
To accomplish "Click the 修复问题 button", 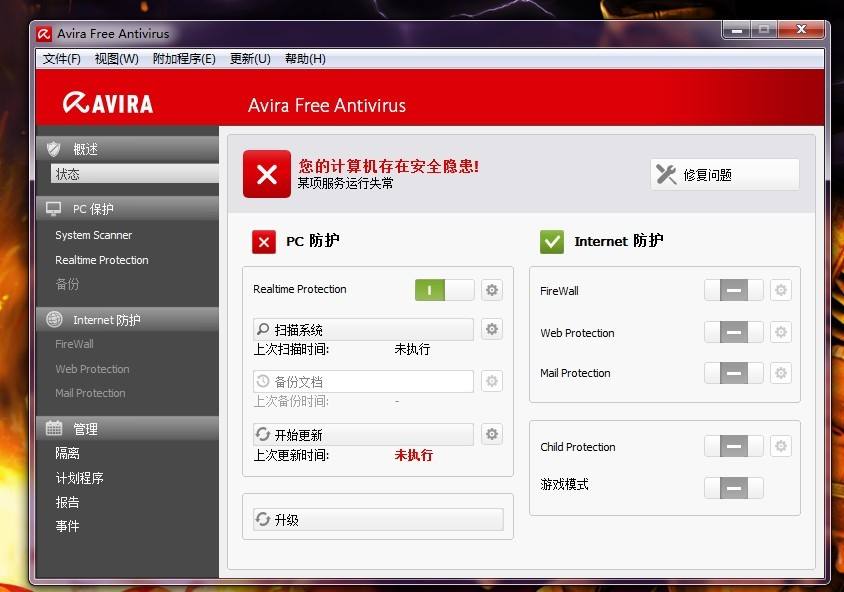I will point(724,174).
